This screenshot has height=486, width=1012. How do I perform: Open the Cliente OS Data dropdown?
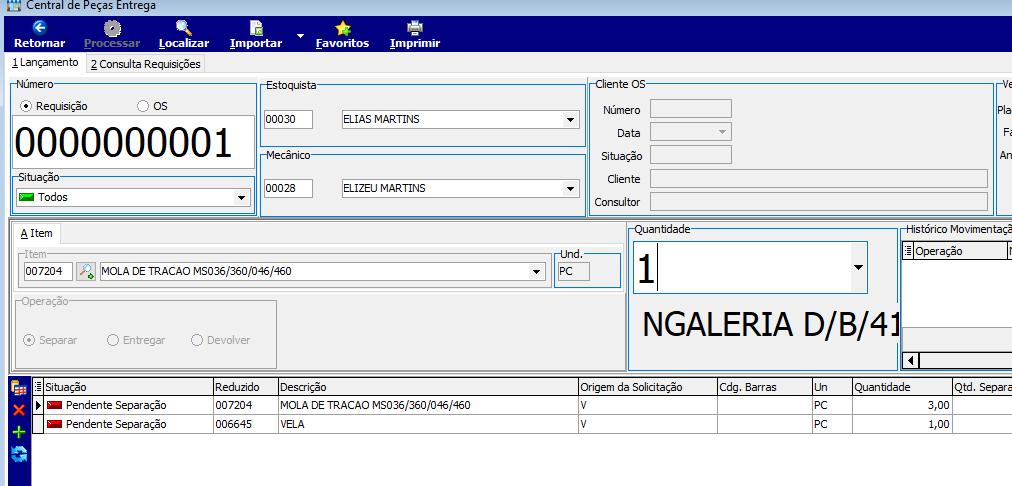(x=722, y=132)
